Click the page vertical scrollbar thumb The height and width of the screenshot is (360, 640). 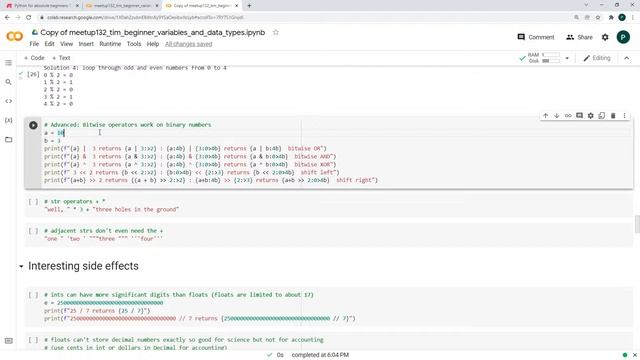tap(637, 224)
